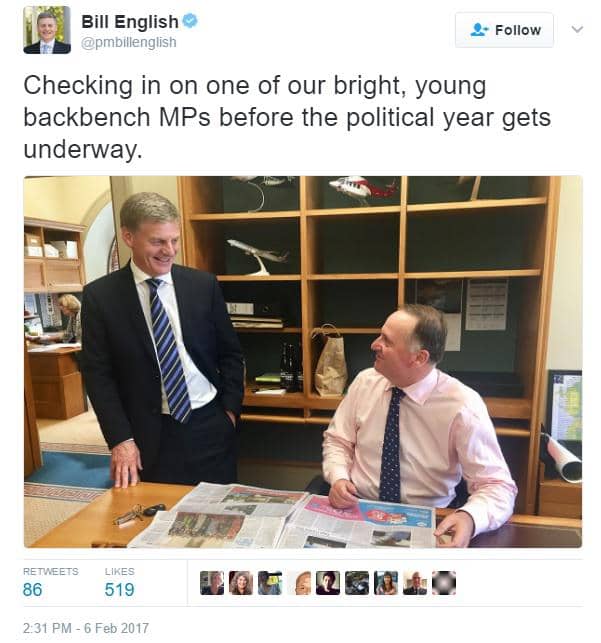Open the tweet options chevron dropdown

tap(577, 30)
